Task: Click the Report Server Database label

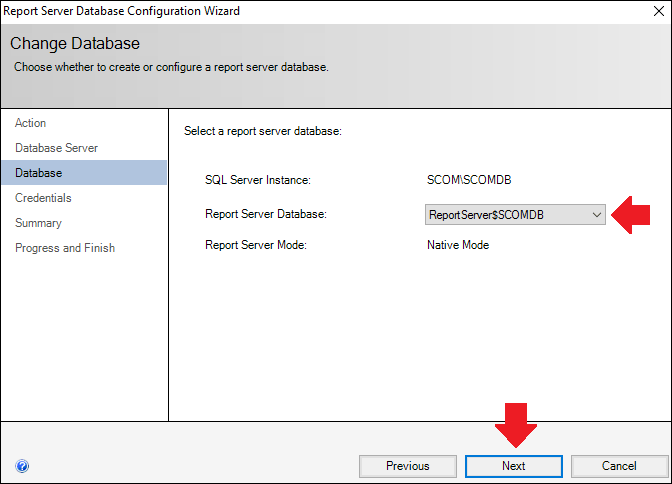Action: pos(266,214)
